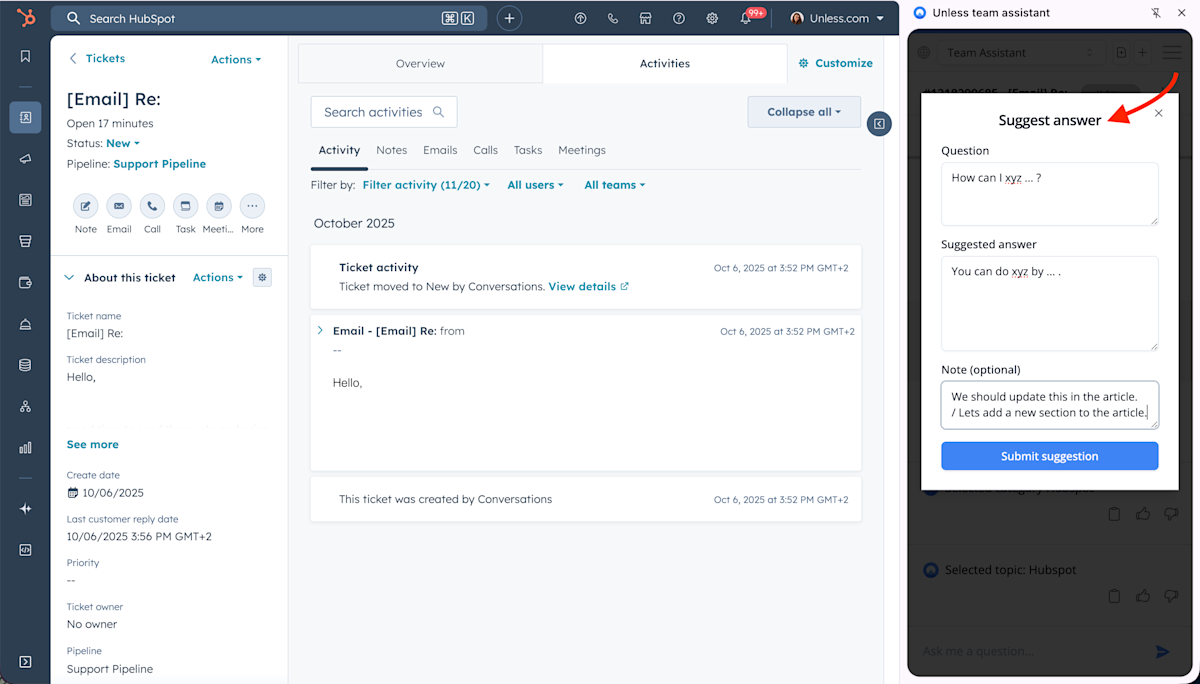
Task: Click the HubSpot sprocket logo
Action: 25,18
